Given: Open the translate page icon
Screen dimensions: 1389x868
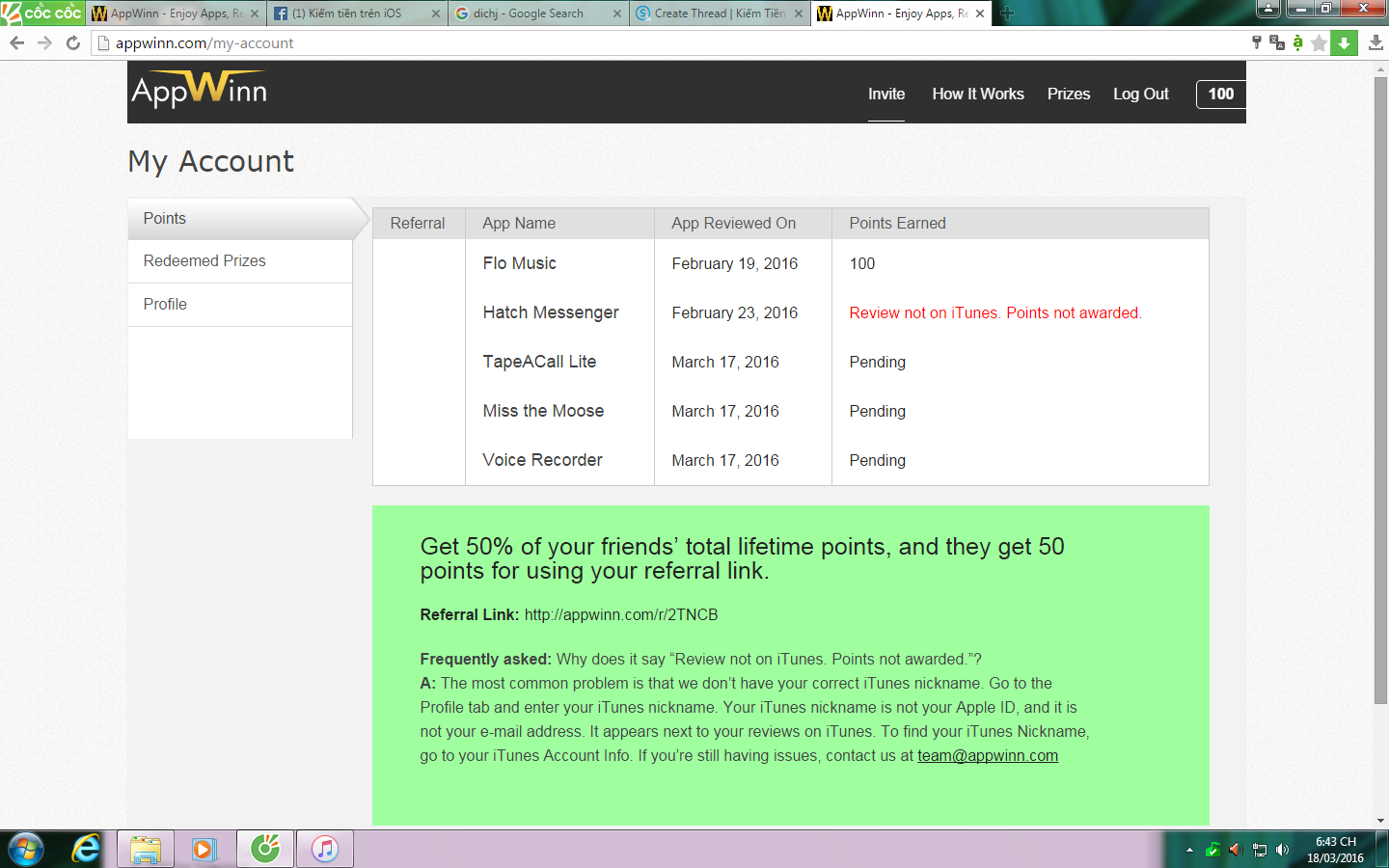Looking at the screenshot, I should 1277,42.
